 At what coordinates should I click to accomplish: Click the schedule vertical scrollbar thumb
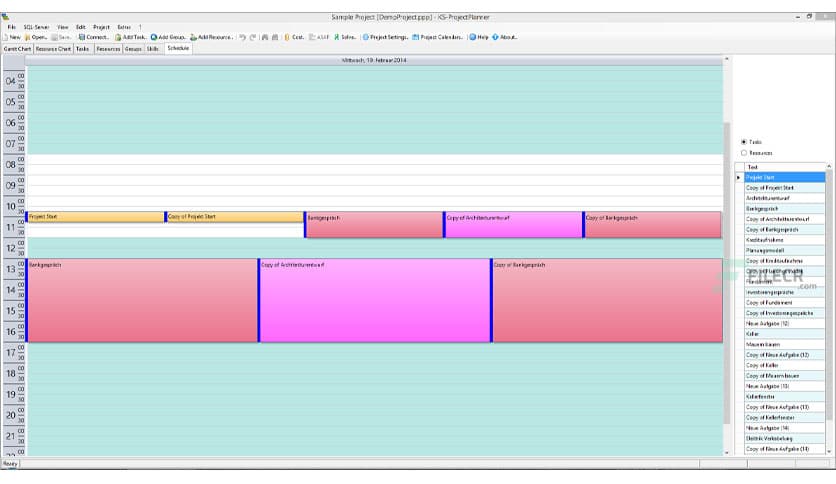point(727,273)
